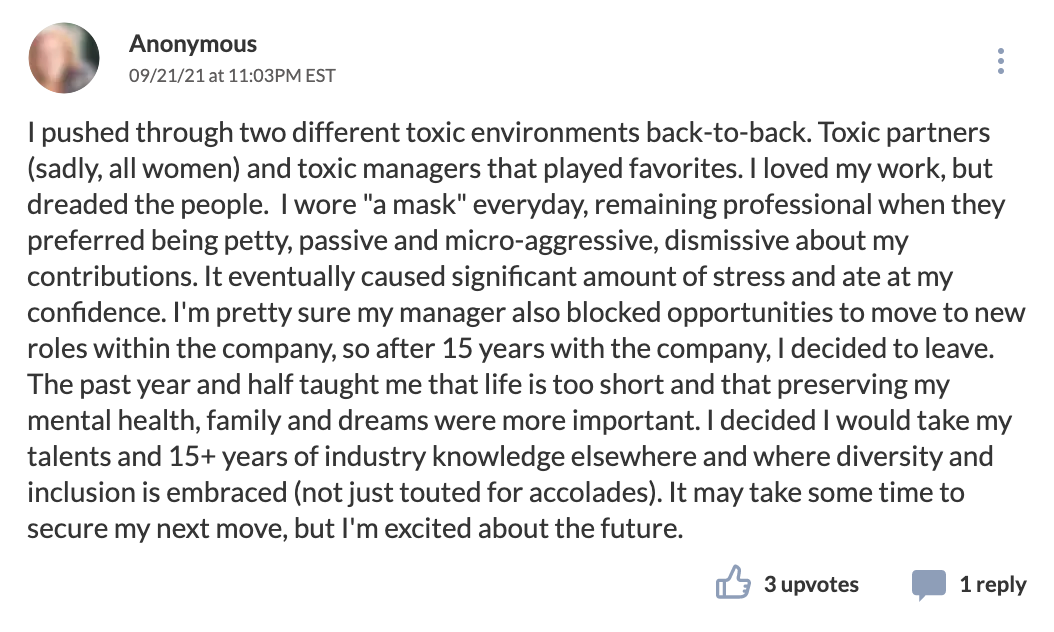Click the closing phrase "excited about the future"

pyautogui.click(x=530, y=528)
